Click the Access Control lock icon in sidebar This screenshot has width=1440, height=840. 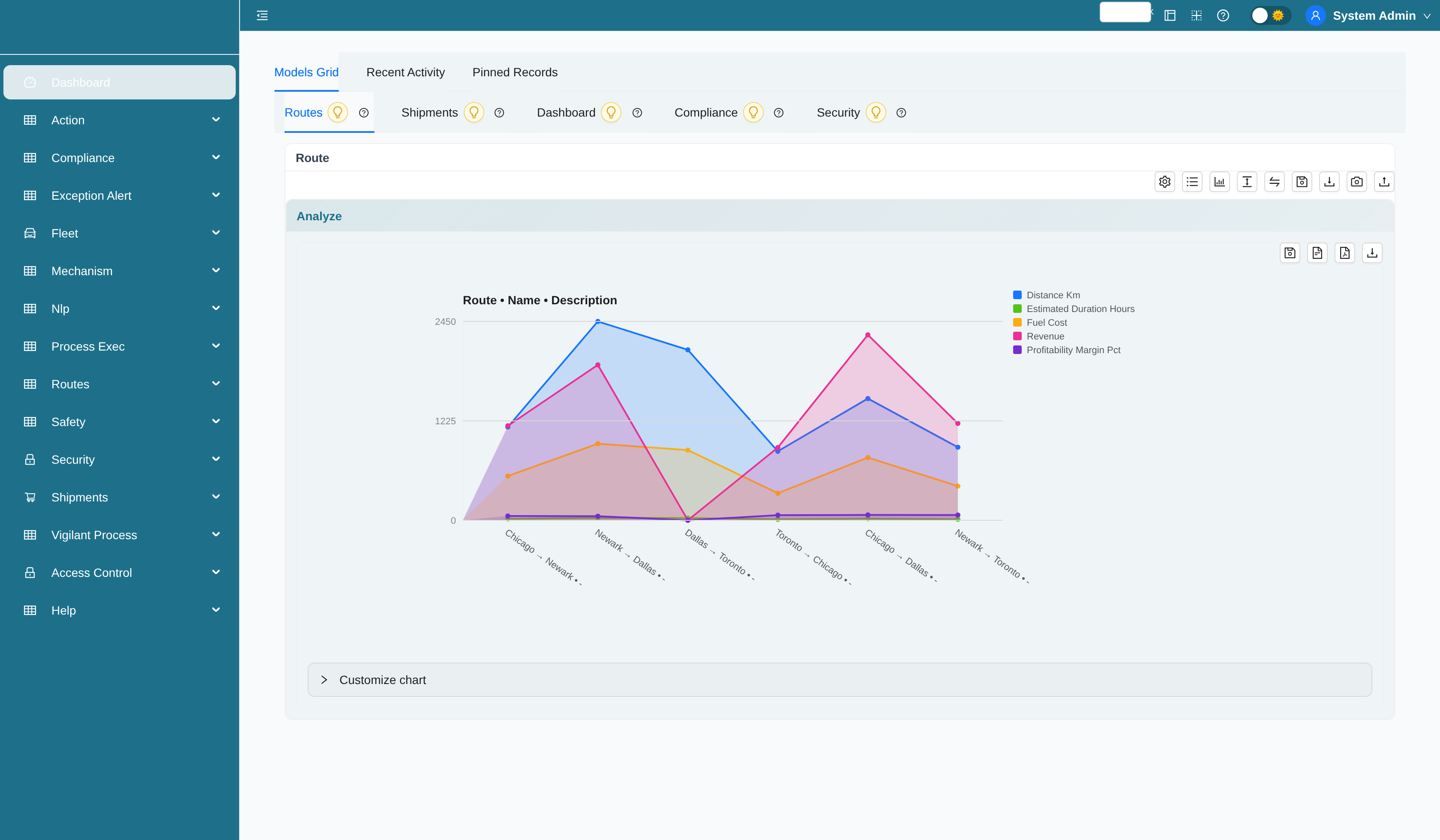(x=30, y=573)
